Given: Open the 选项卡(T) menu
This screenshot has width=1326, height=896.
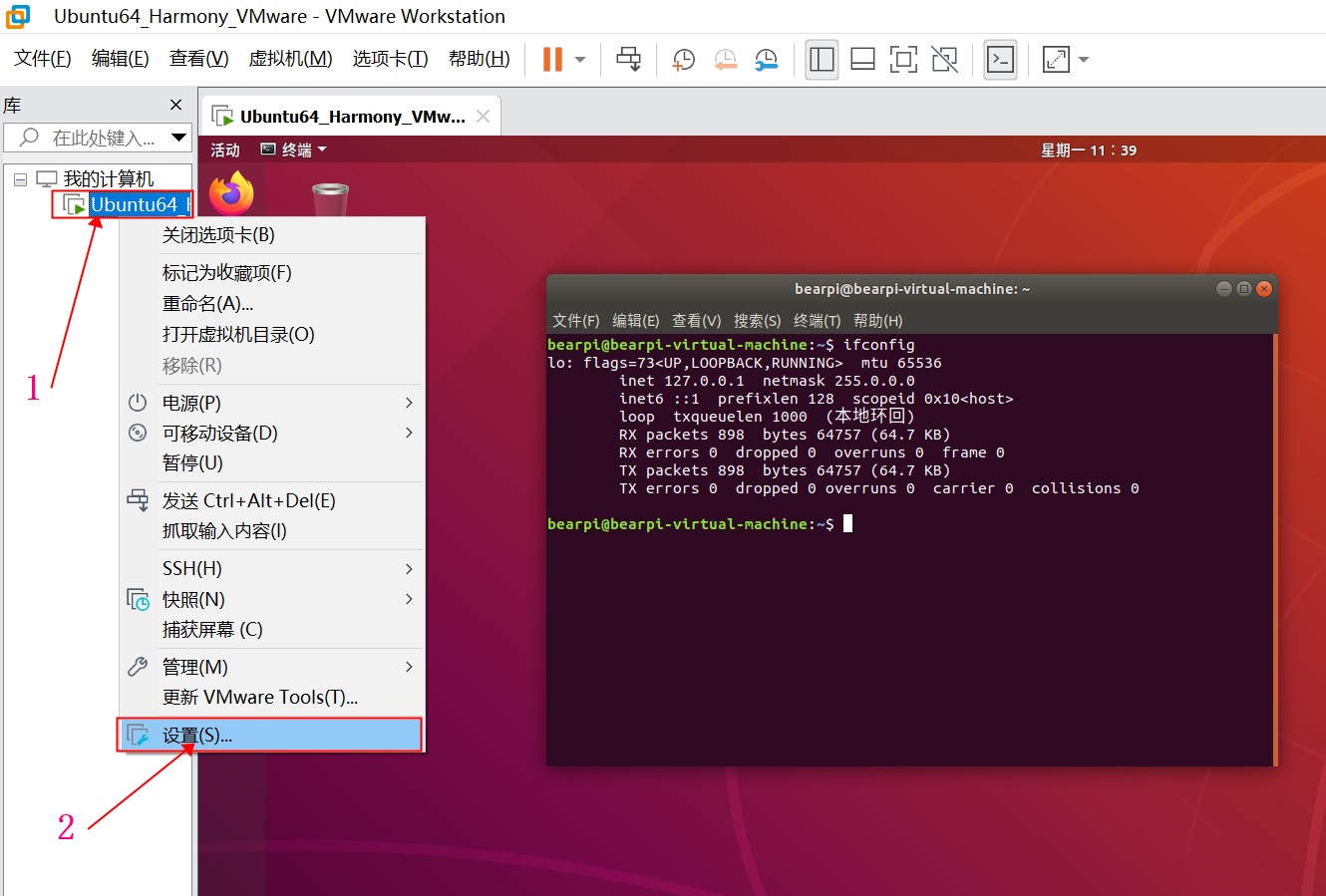Looking at the screenshot, I should pos(390,59).
